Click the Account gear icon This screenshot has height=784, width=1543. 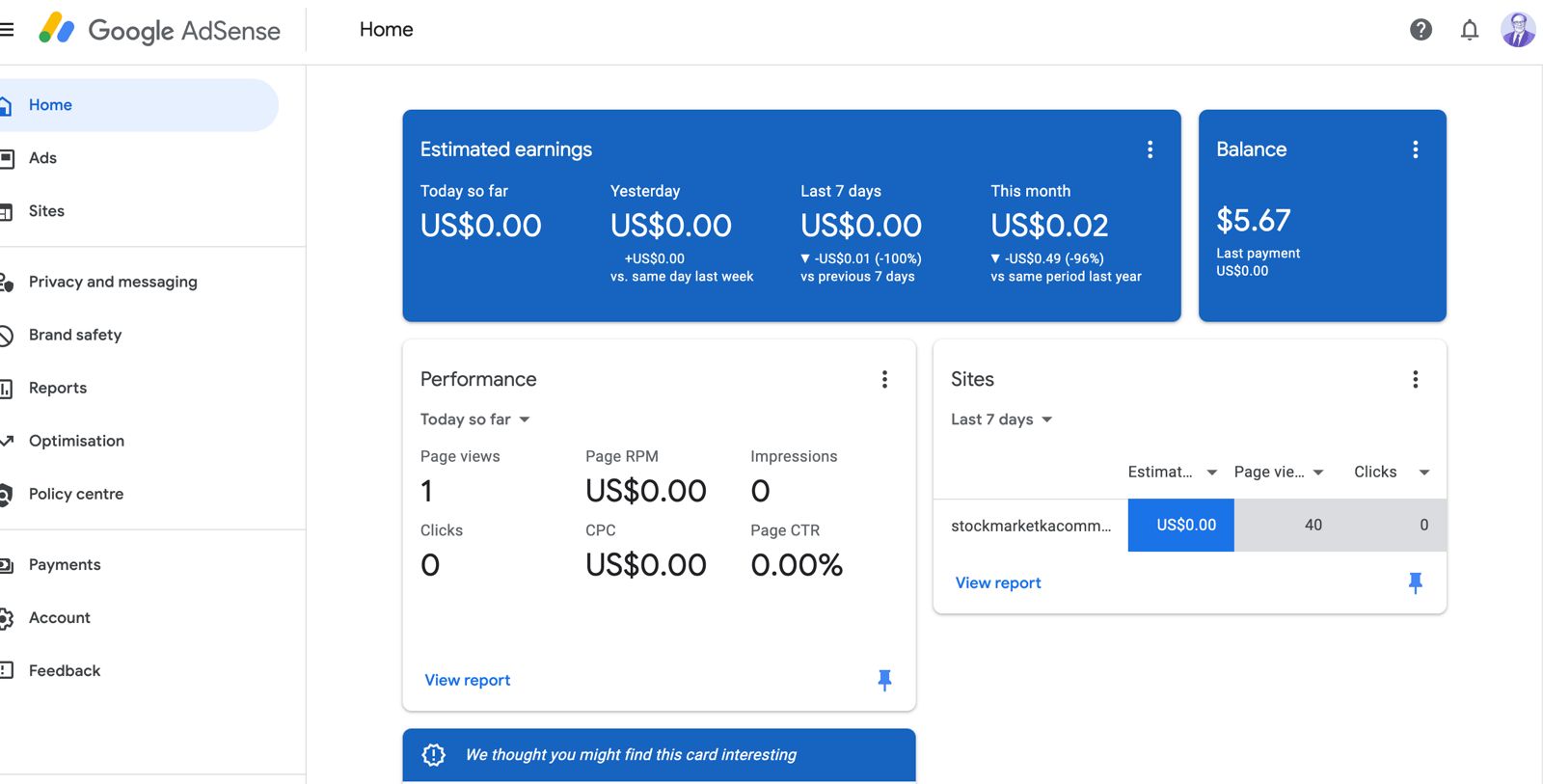[6, 618]
